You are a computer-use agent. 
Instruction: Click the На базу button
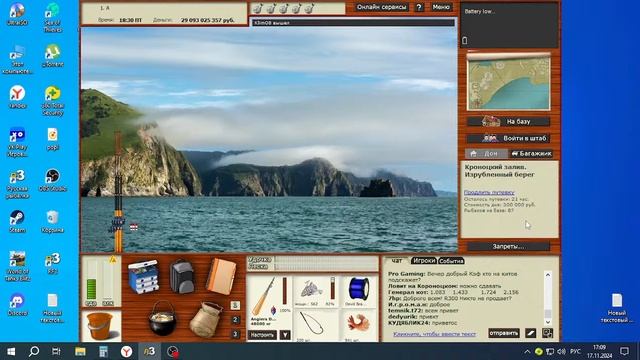(509, 121)
